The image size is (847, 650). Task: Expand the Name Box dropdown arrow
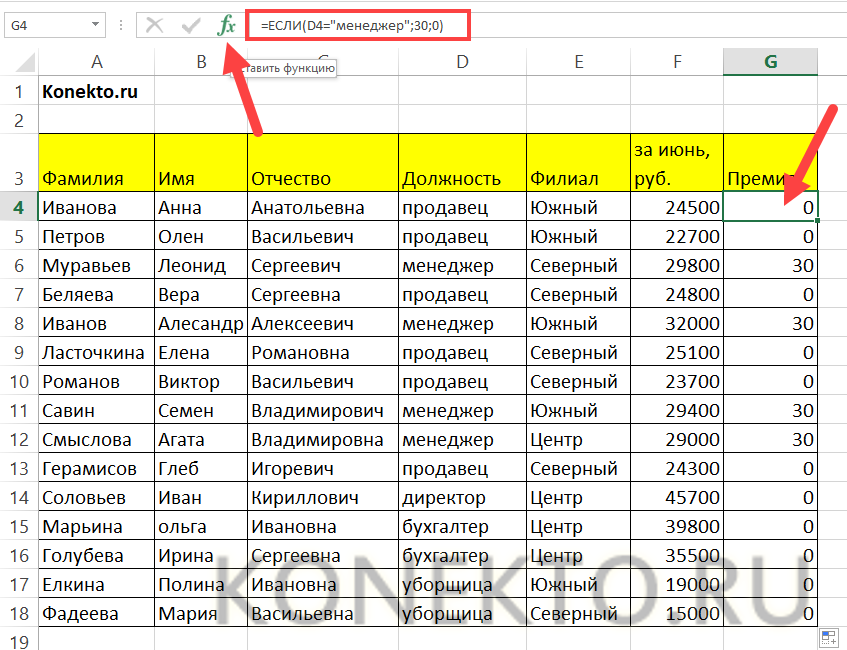point(95,25)
